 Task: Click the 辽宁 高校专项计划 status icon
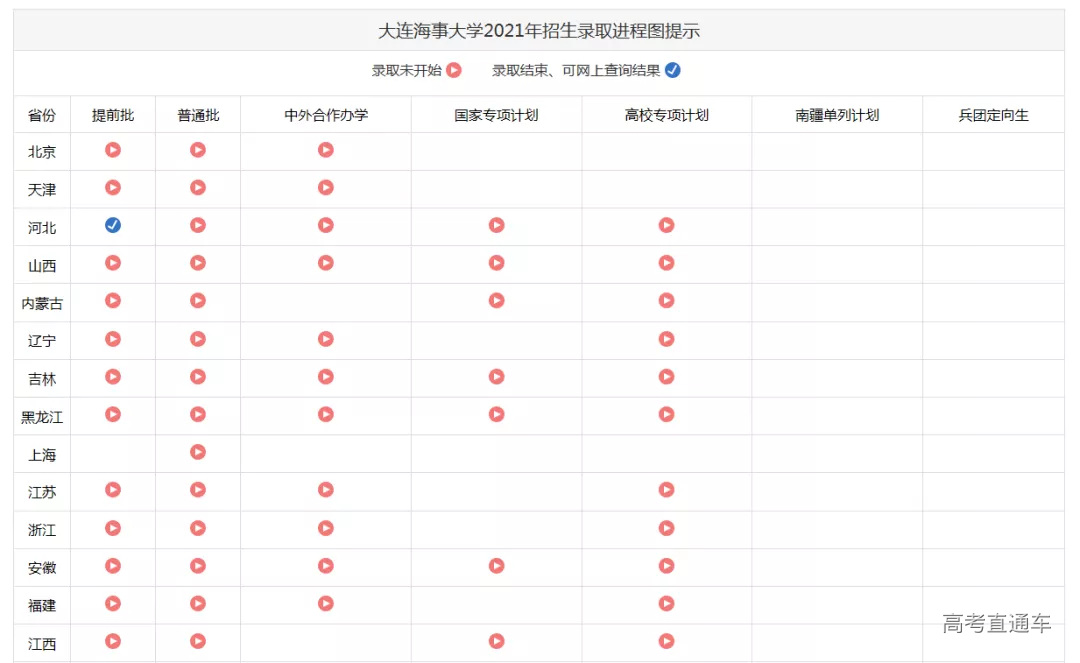(666, 339)
